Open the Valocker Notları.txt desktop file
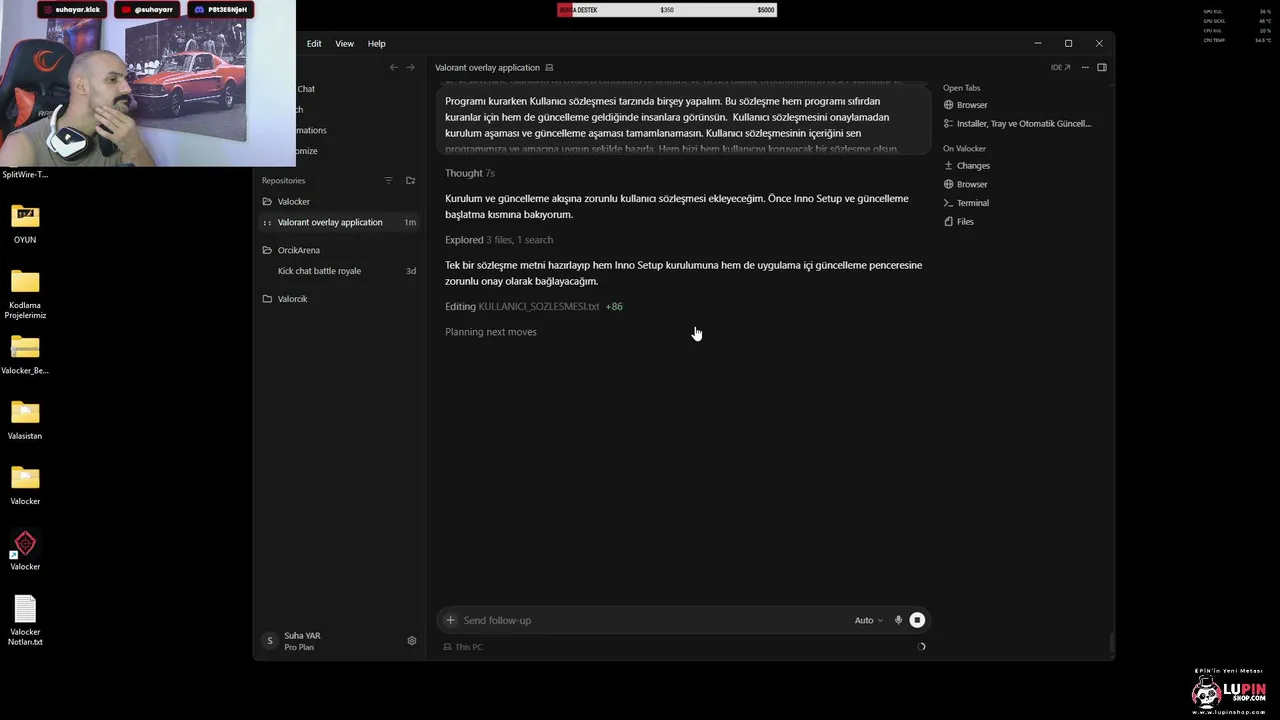Image resolution: width=1280 pixels, height=720 pixels. 25,620
